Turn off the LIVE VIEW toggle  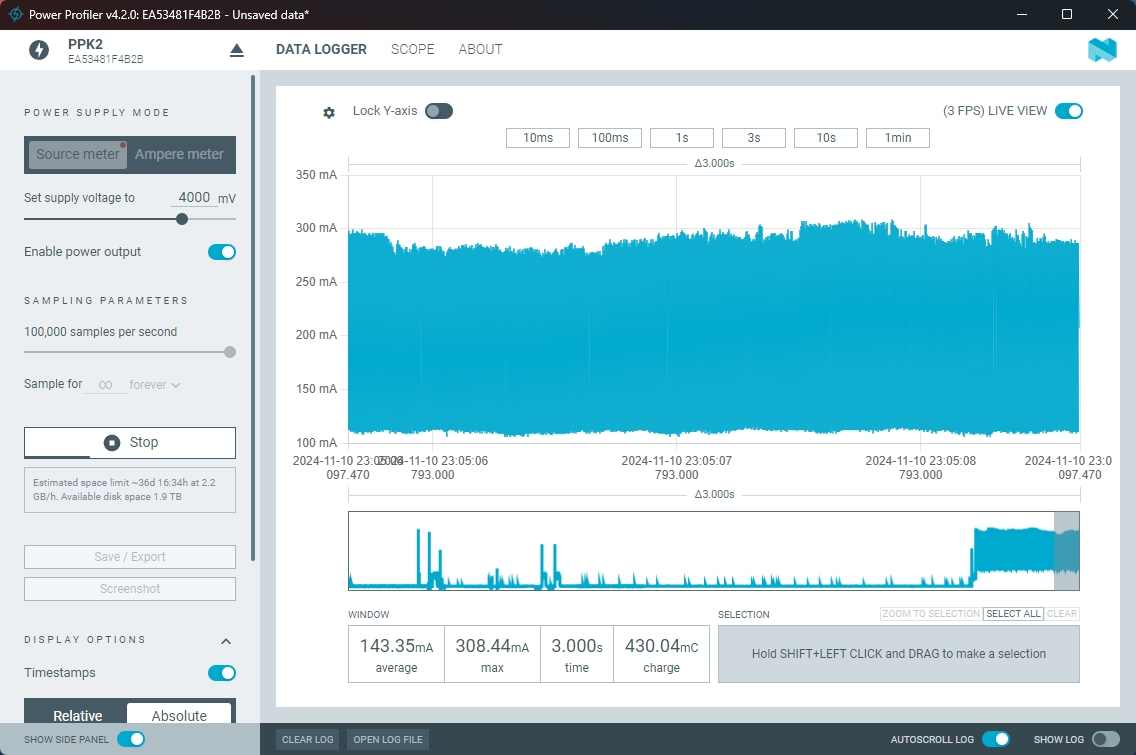click(x=1068, y=111)
